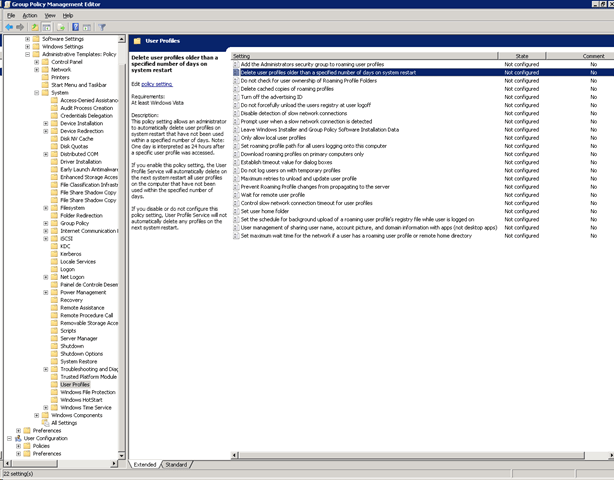Image resolution: width=614 pixels, height=480 pixels.
Task: Expand the Power Management node
Action: point(45,292)
